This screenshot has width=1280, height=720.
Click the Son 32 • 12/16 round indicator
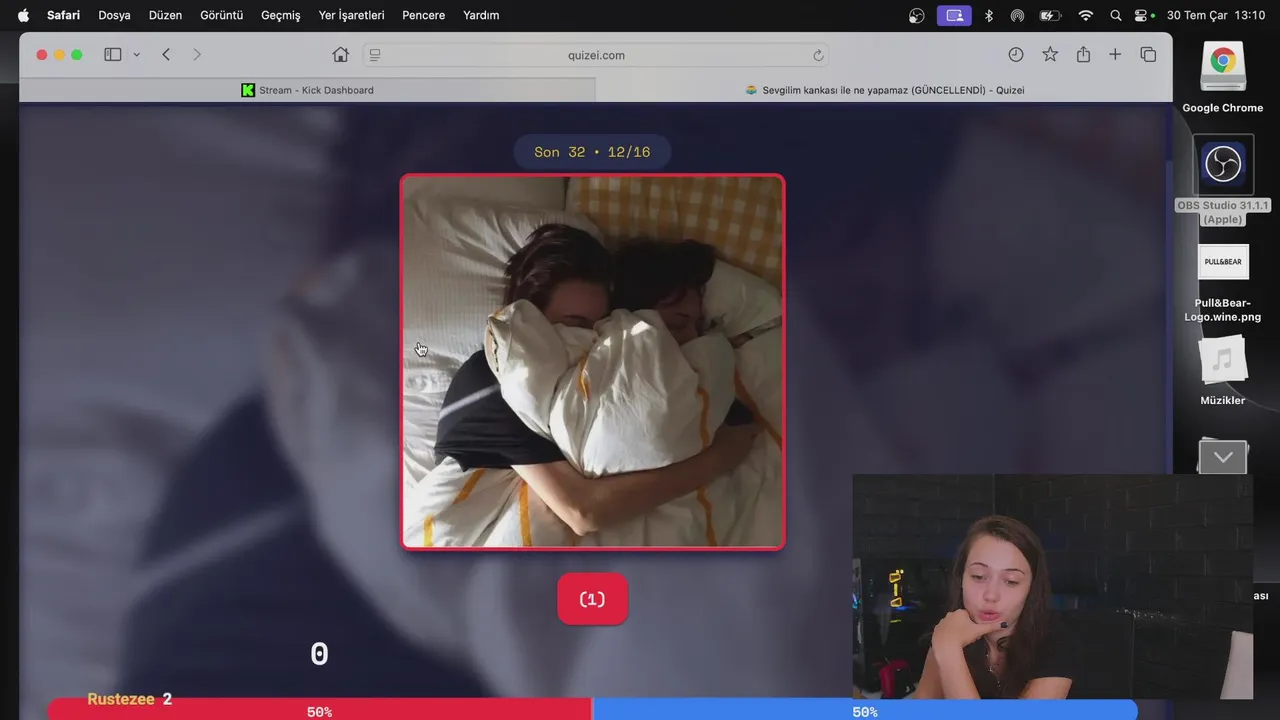(x=592, y=152)
